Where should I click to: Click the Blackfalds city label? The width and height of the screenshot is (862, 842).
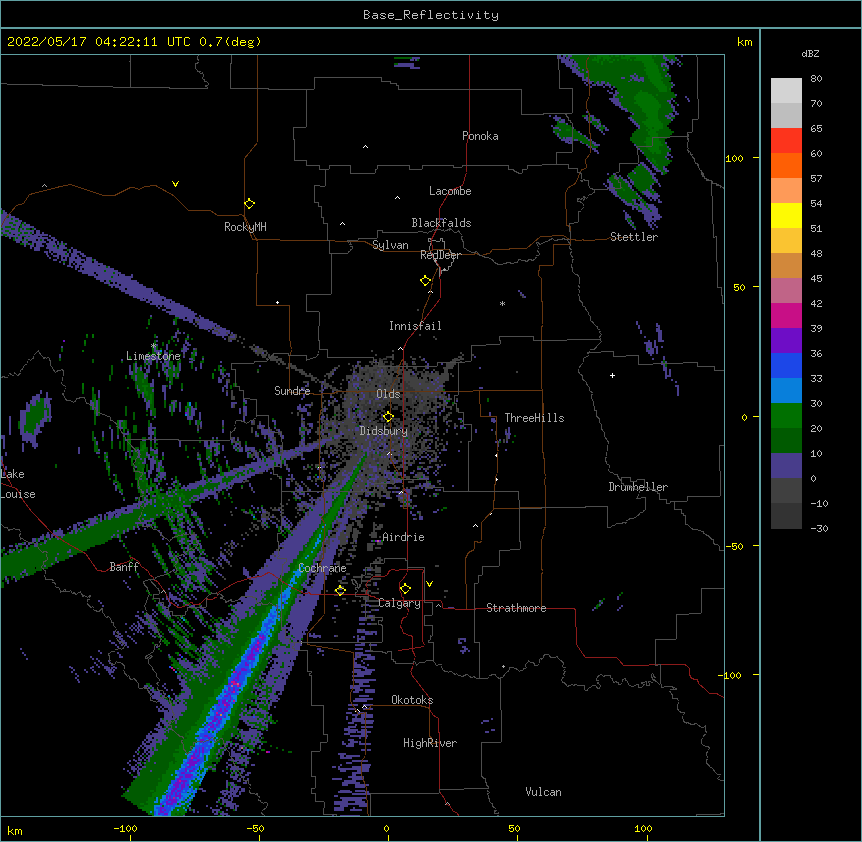(441, 223)
